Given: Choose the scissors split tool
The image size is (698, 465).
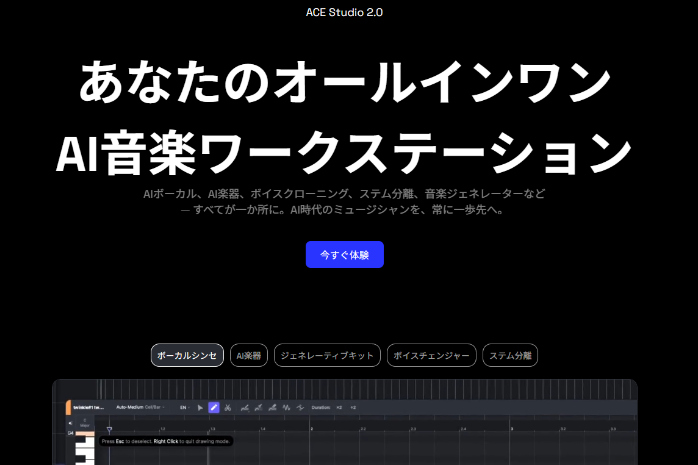Looking at the screenshot, I should coord(228,407).
